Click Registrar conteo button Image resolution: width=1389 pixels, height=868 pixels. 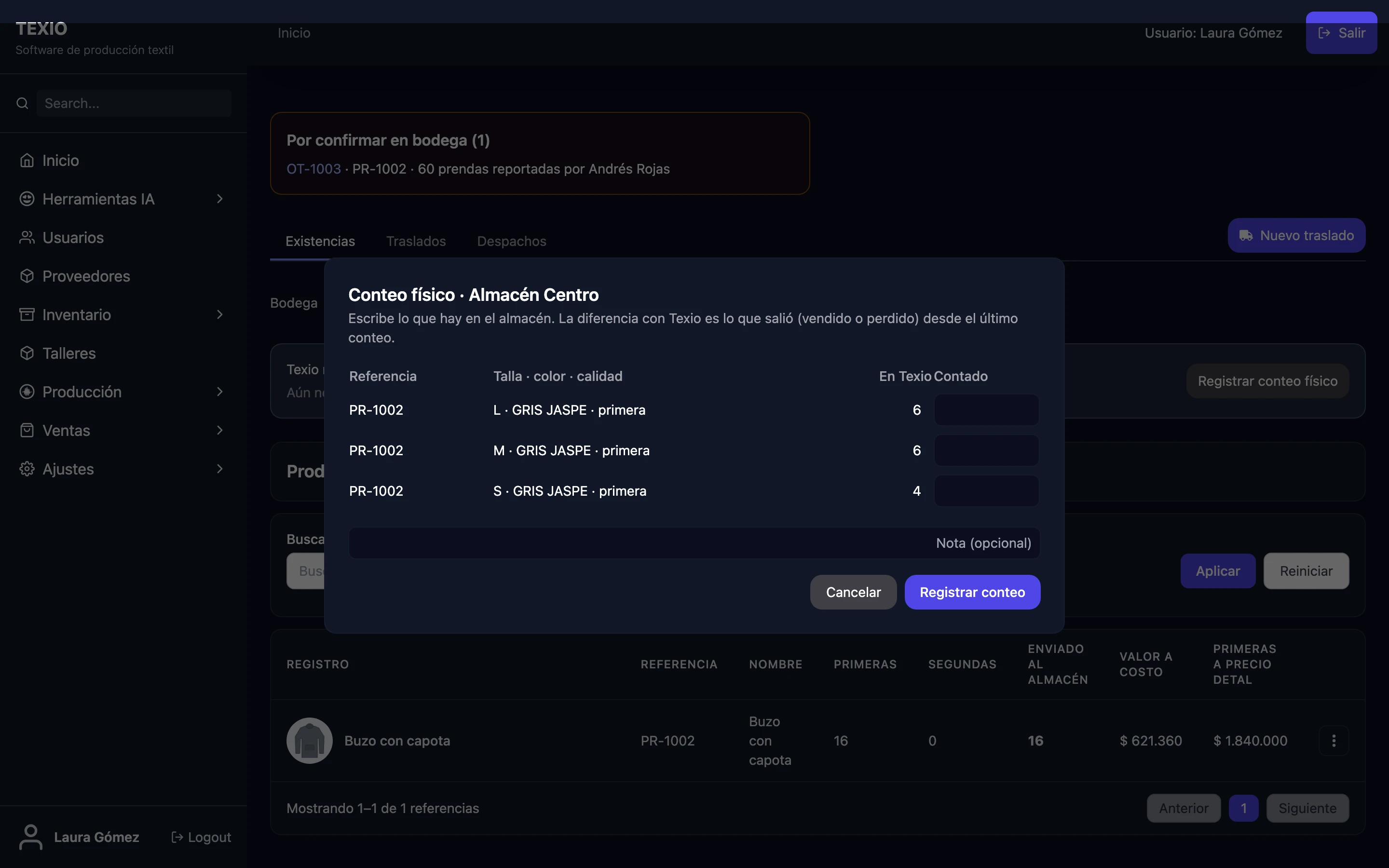pos(972,592)
